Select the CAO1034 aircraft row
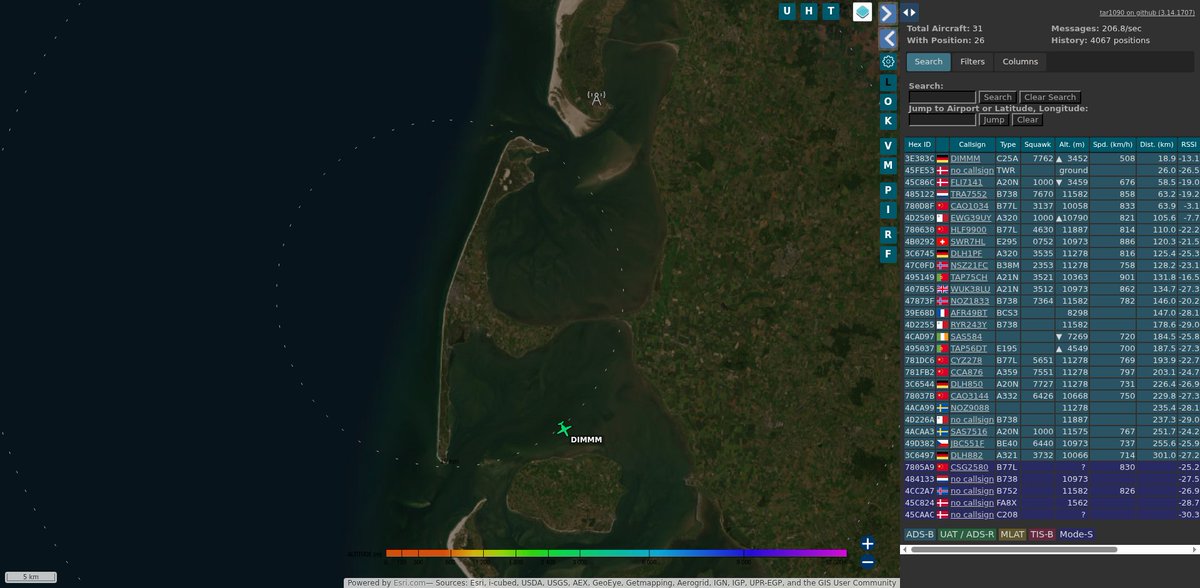Image resolution: width=1200 pixels, height=588 pixels. [x=1051, y=206]
